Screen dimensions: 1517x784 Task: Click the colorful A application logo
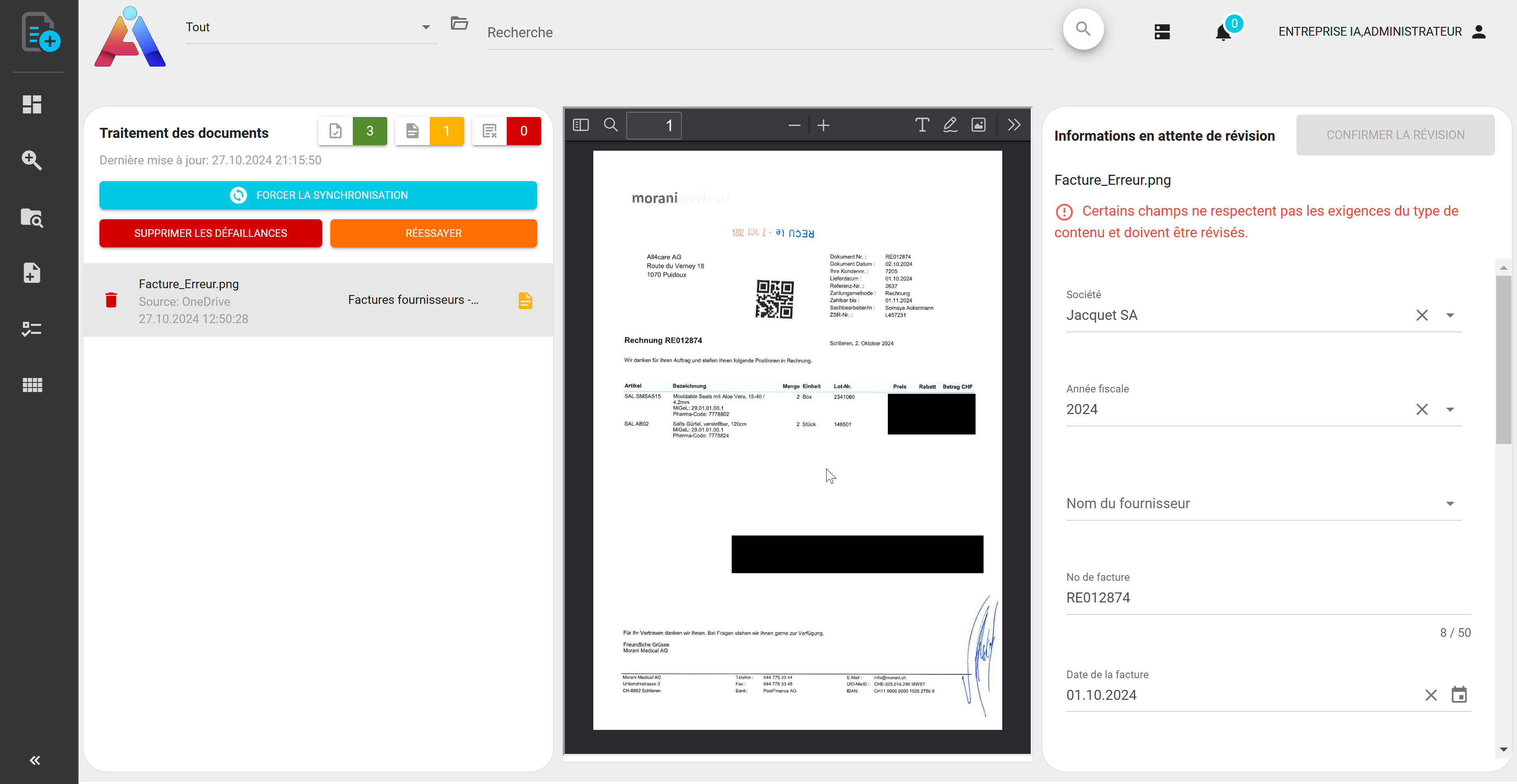click(129, 36)
